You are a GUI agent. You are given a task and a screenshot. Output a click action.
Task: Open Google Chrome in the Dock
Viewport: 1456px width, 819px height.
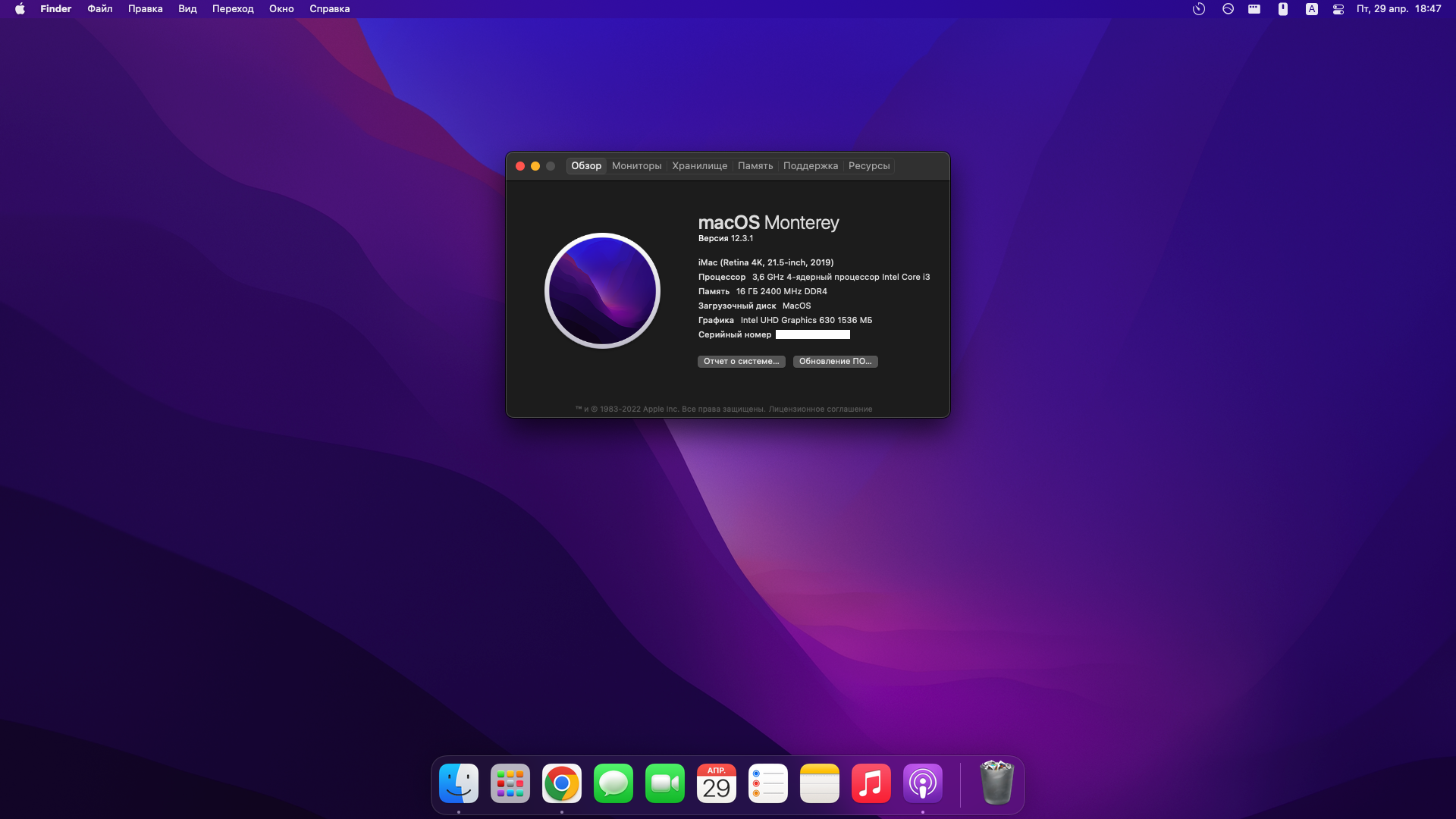coord(562,783)
